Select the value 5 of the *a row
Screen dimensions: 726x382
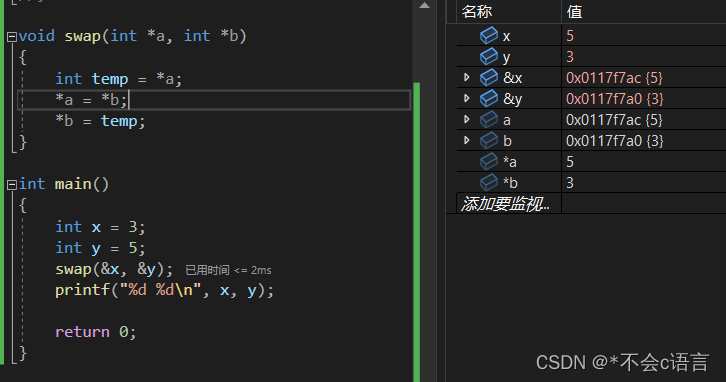[570, 162]
